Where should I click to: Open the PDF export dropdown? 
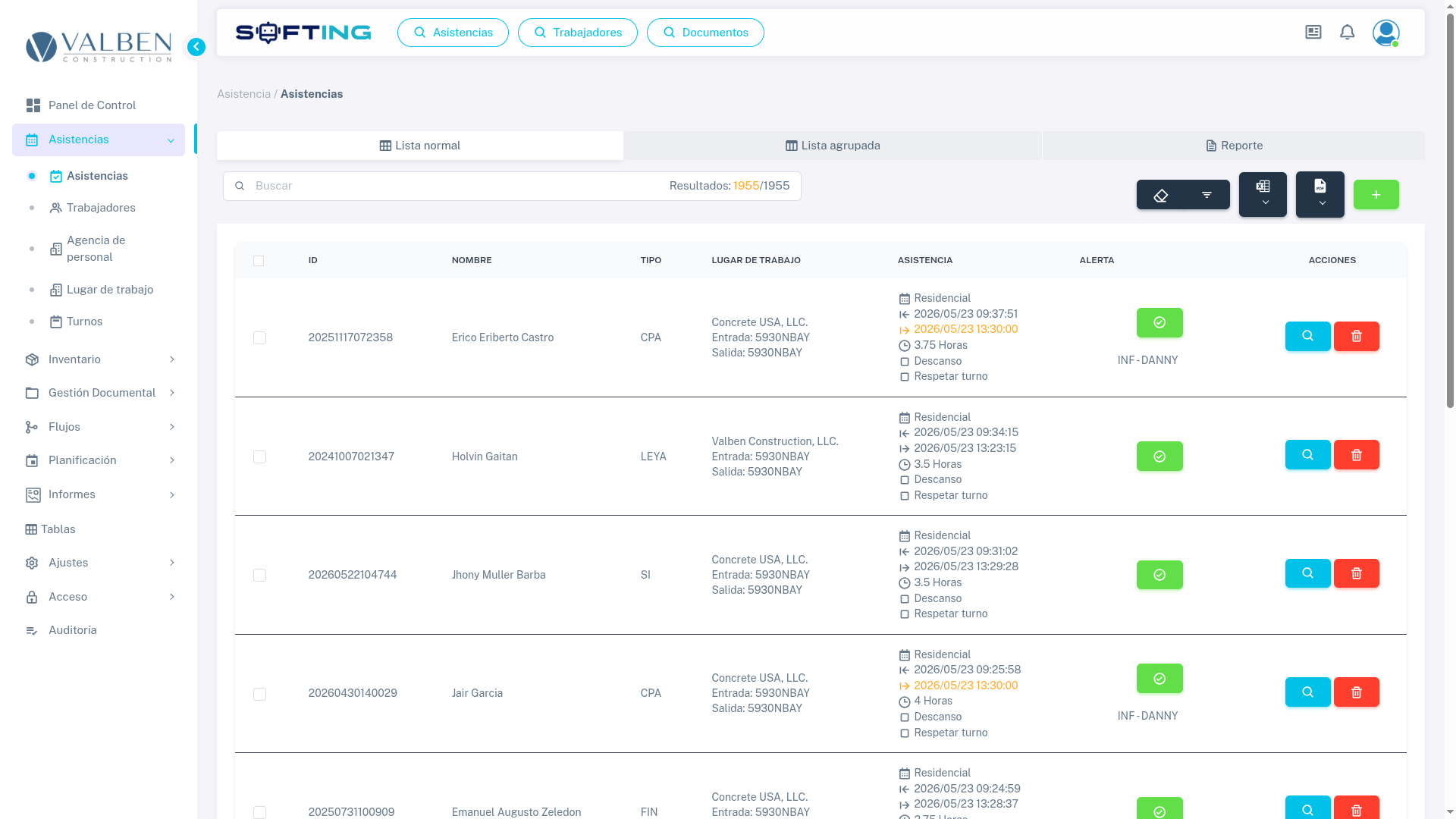1319,194
